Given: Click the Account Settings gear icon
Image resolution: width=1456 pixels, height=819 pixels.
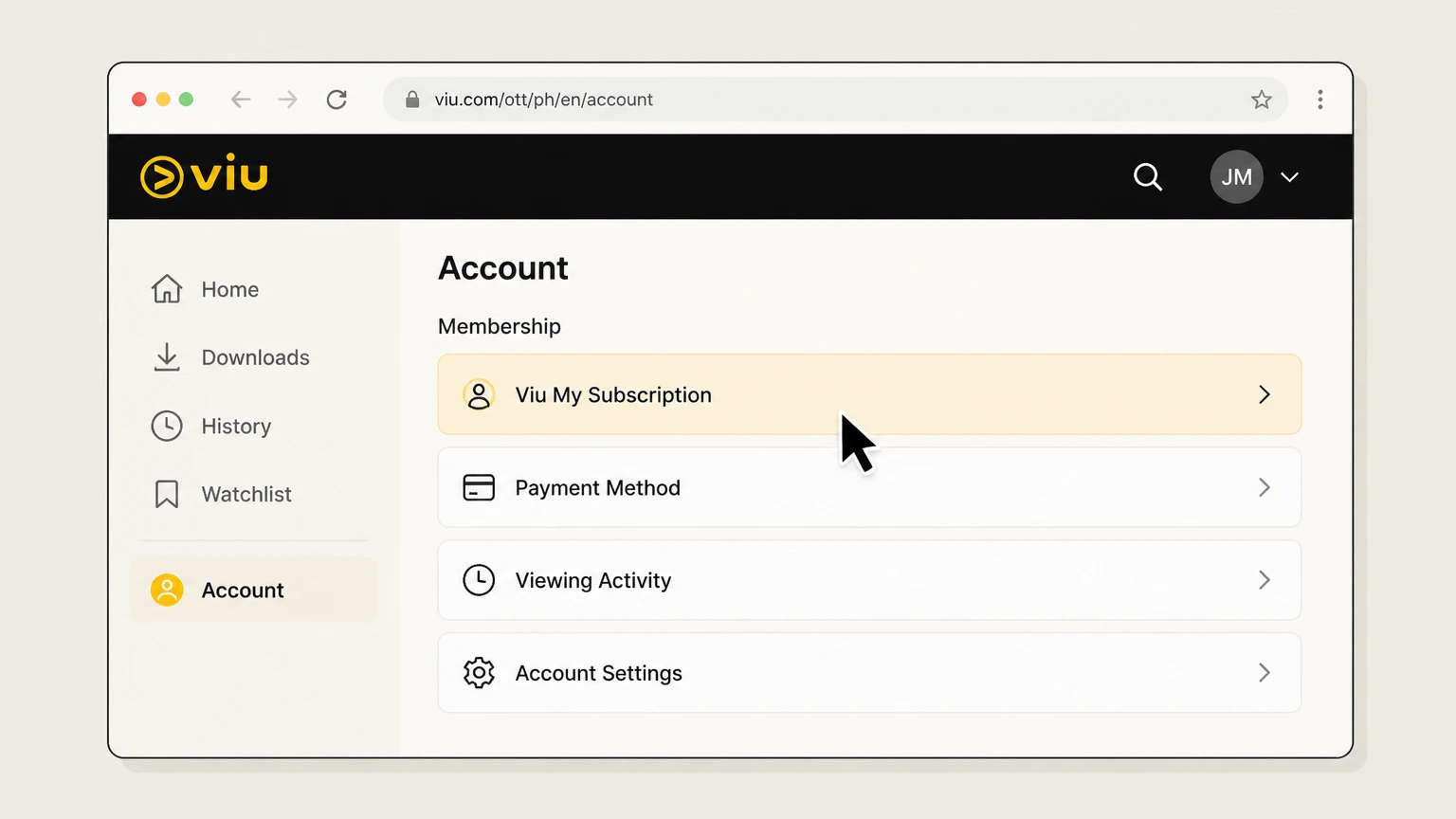Looking at the screenshot, I should pos(479,673).
